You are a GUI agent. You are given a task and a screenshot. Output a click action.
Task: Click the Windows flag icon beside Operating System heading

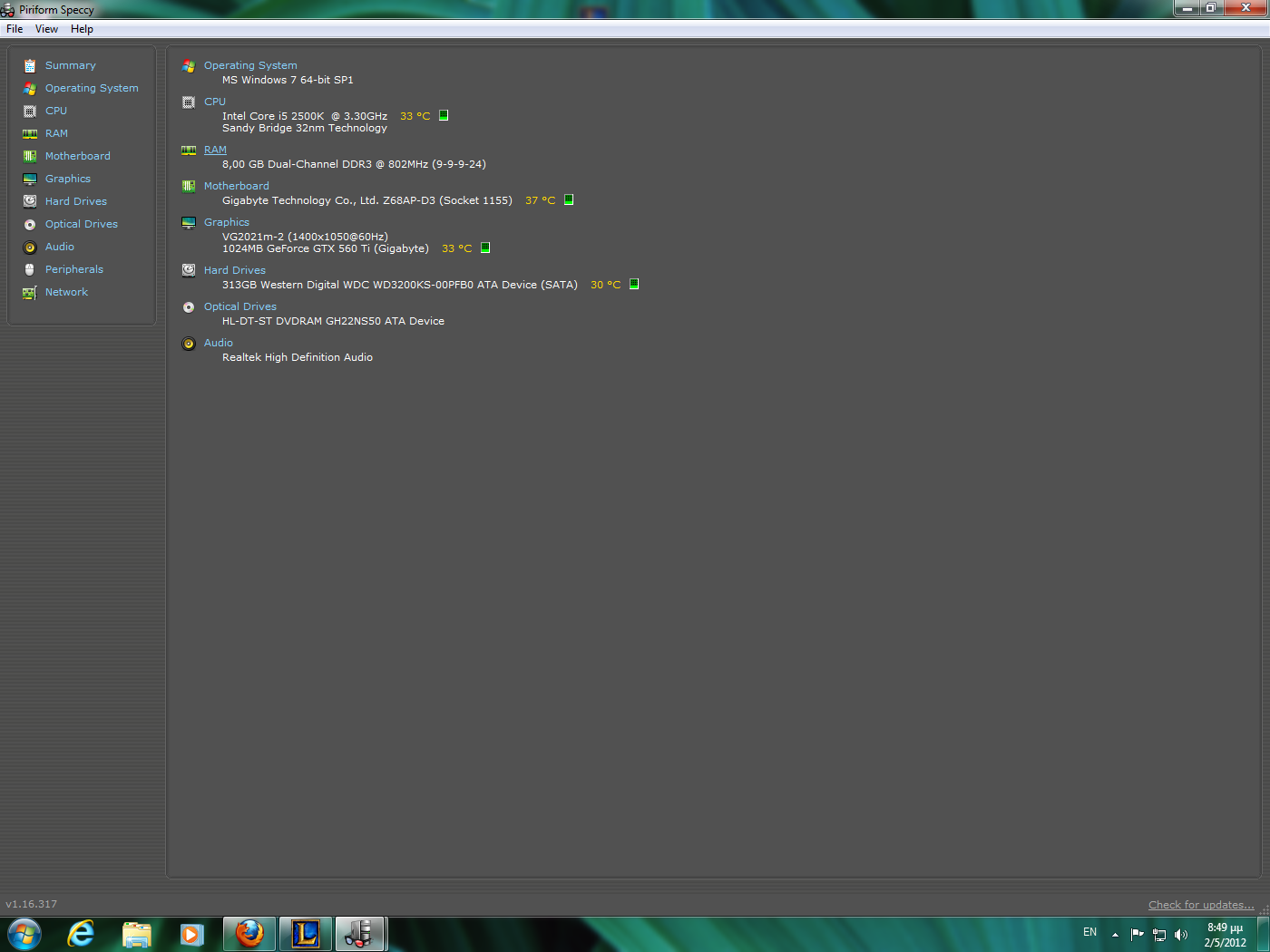(x=189, y=66)
